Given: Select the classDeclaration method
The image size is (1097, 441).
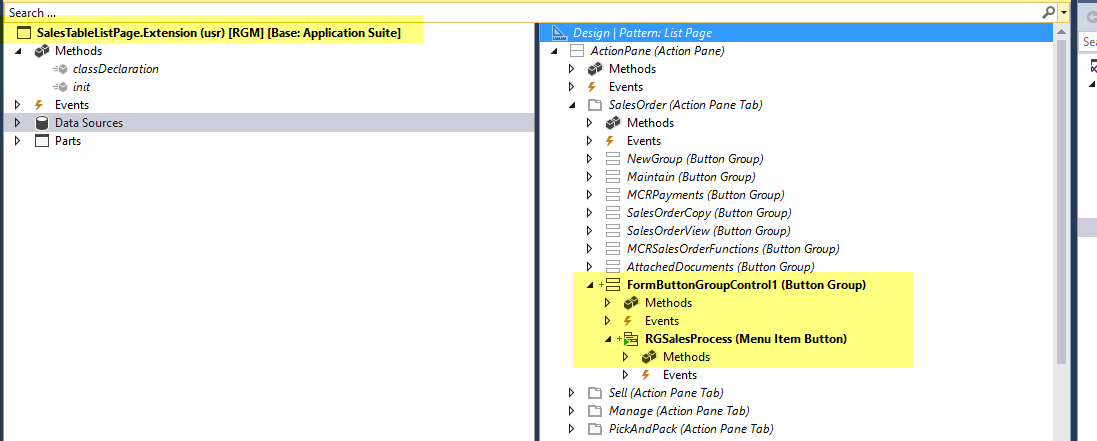Looking at the screenshot, I should coord(115,69).
